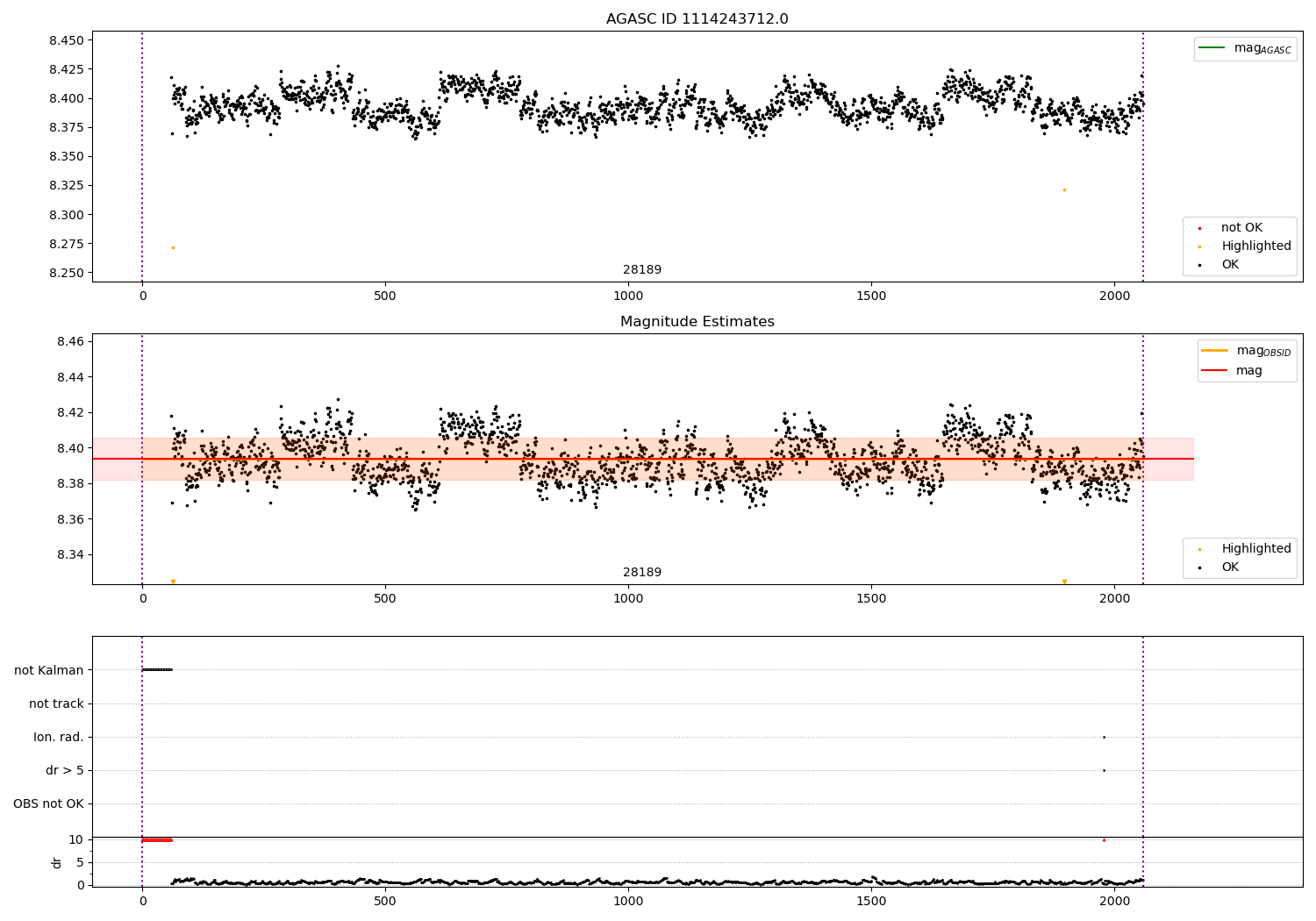Click the orange mag OBSID legend line

pyautogui.click(x=1215, y=351)
